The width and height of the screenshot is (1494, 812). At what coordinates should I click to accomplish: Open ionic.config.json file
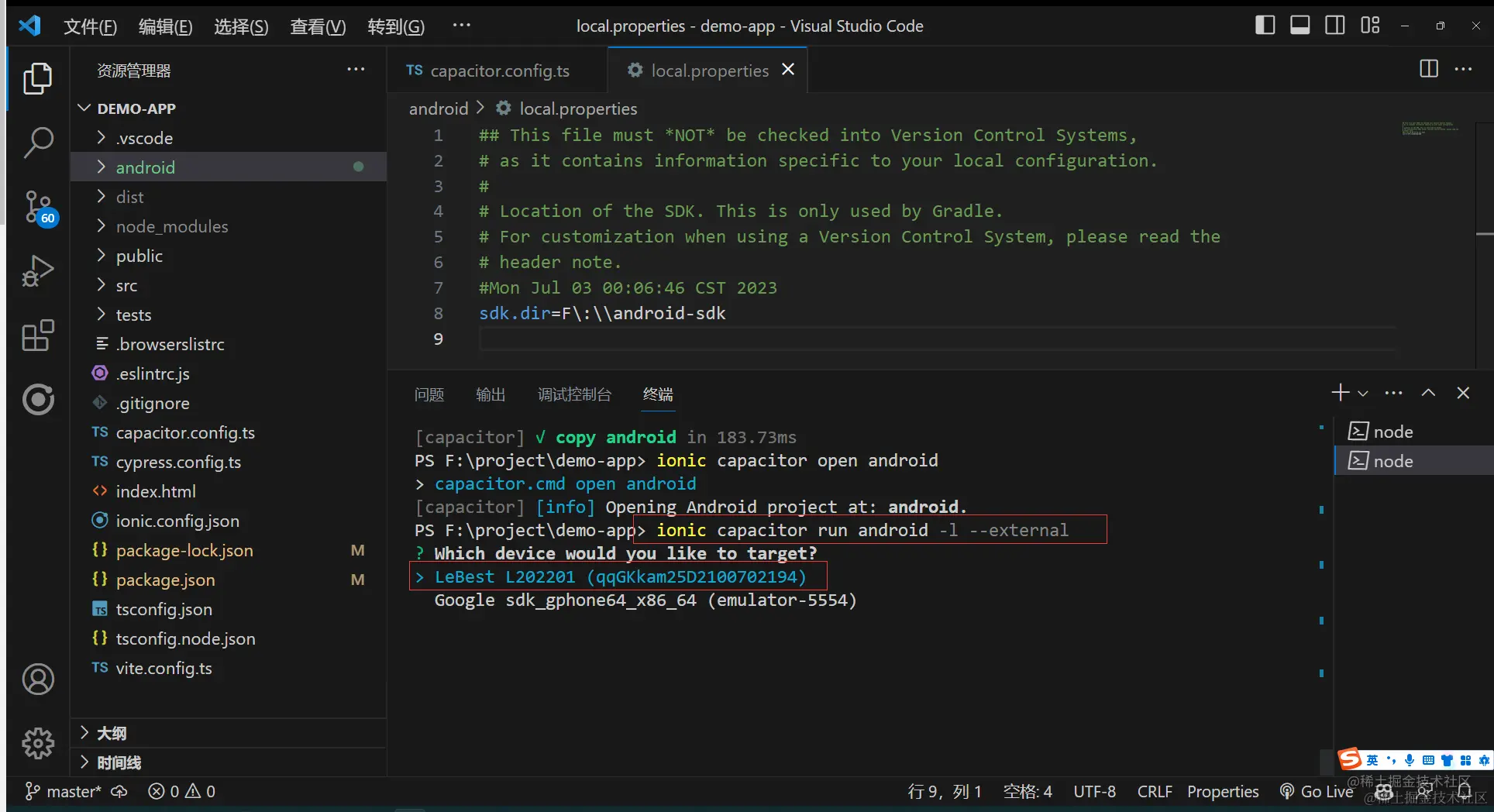pos(229,521)
